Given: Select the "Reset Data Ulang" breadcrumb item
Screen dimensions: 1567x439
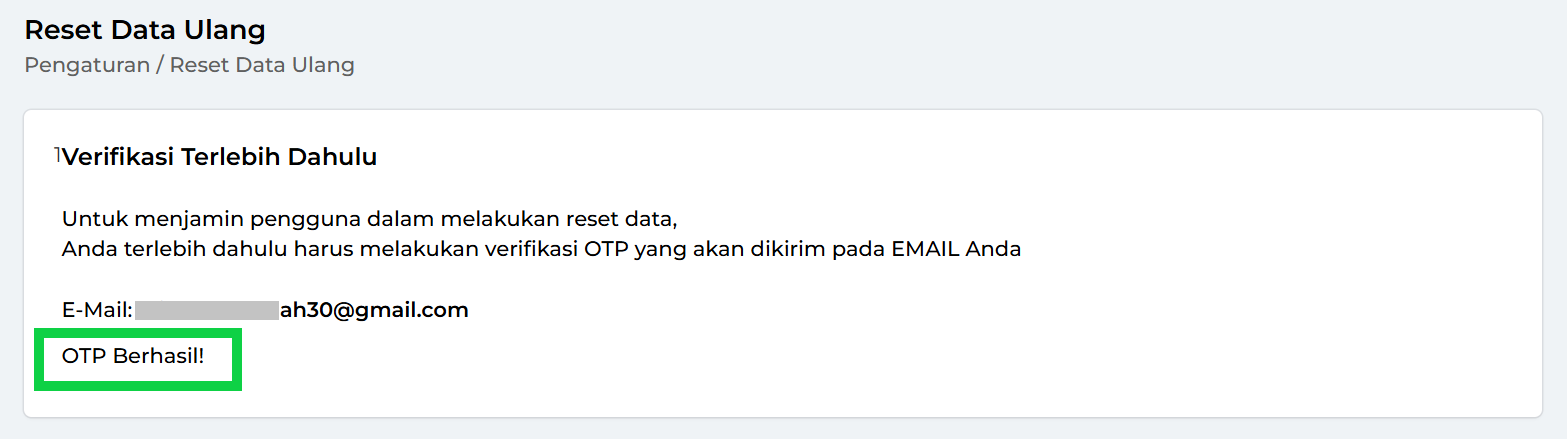Looking at the screenshot, I should (x=262, y=66).
